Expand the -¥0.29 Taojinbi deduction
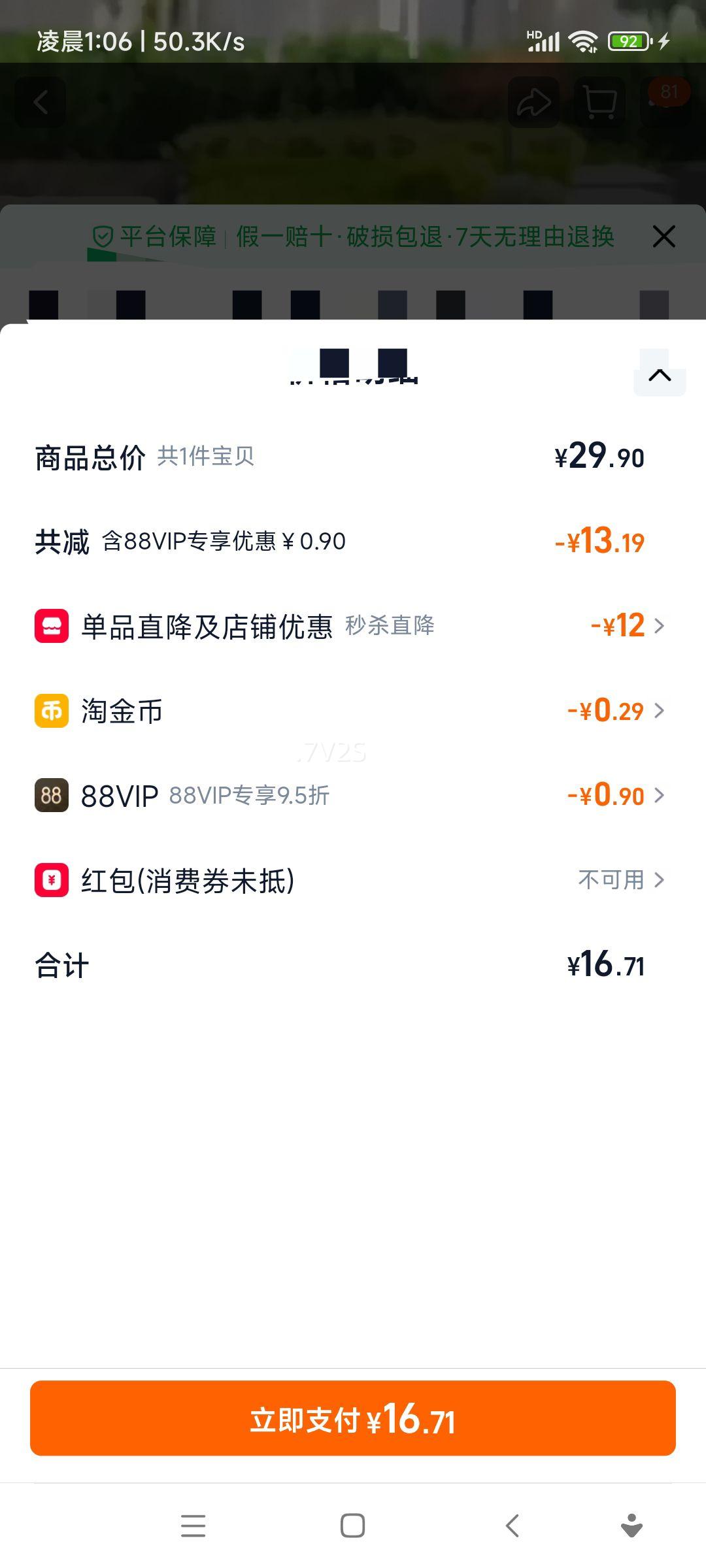 coord(616,710)
